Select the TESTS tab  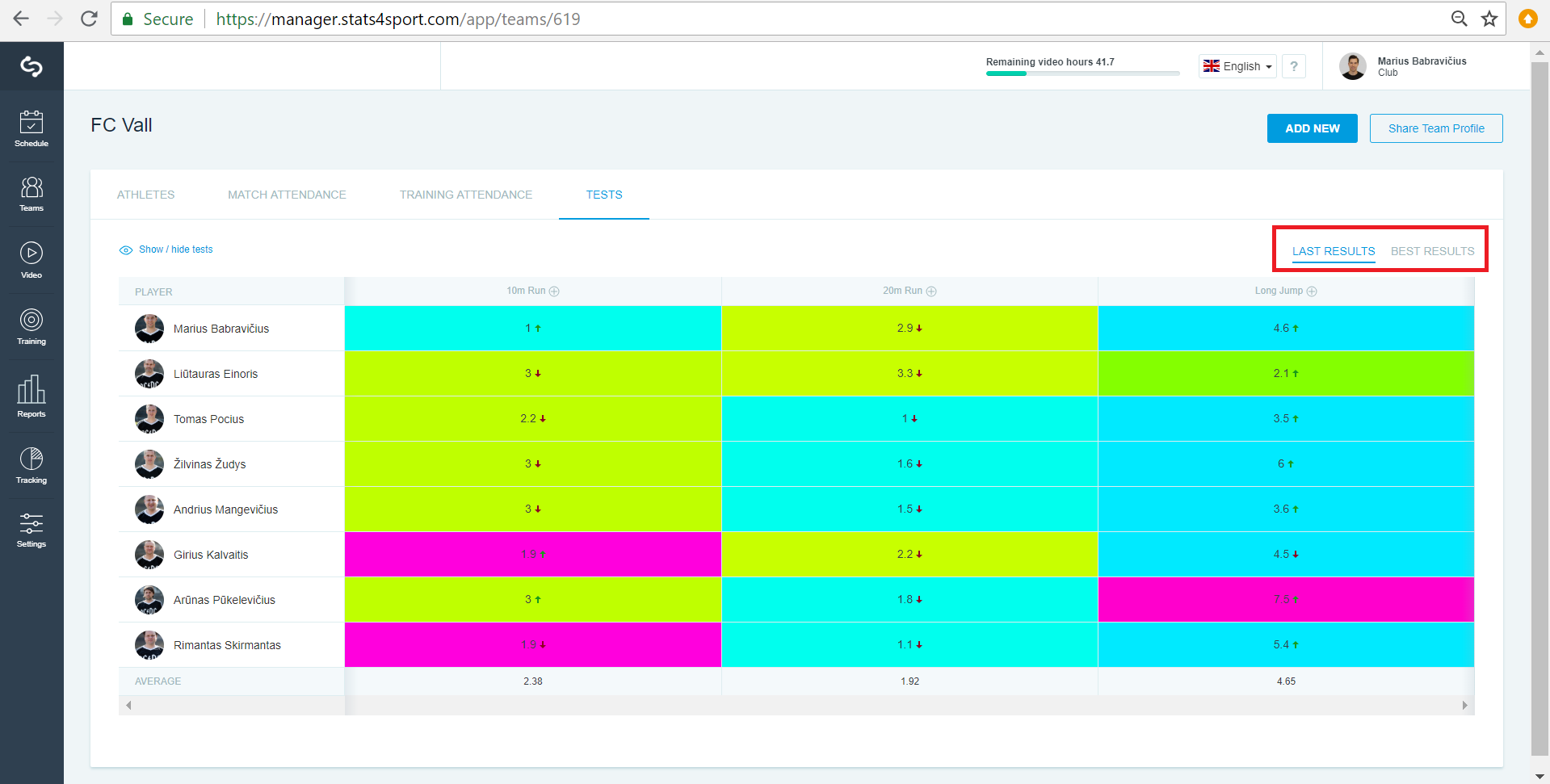[604, 195]
